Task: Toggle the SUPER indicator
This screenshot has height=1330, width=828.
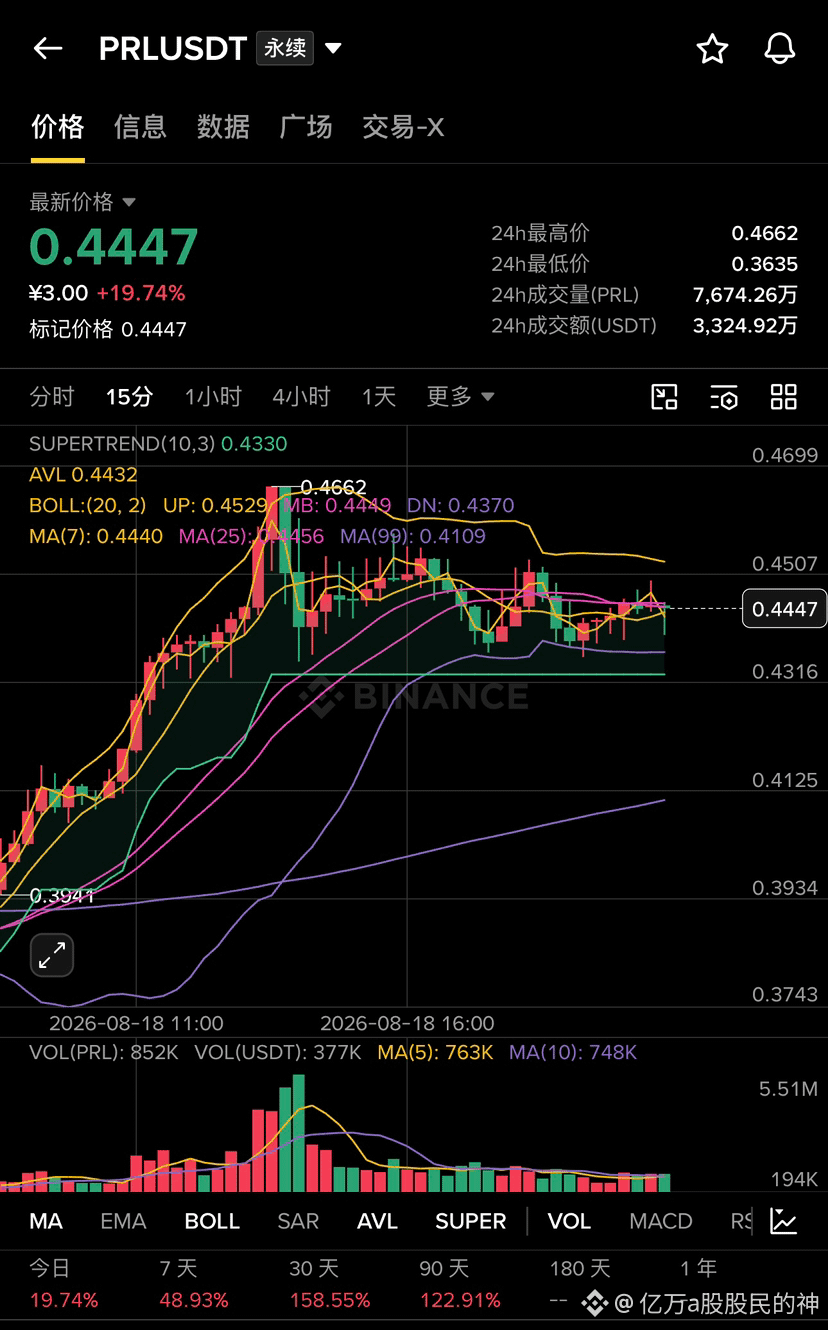Action: (471, 1221)
